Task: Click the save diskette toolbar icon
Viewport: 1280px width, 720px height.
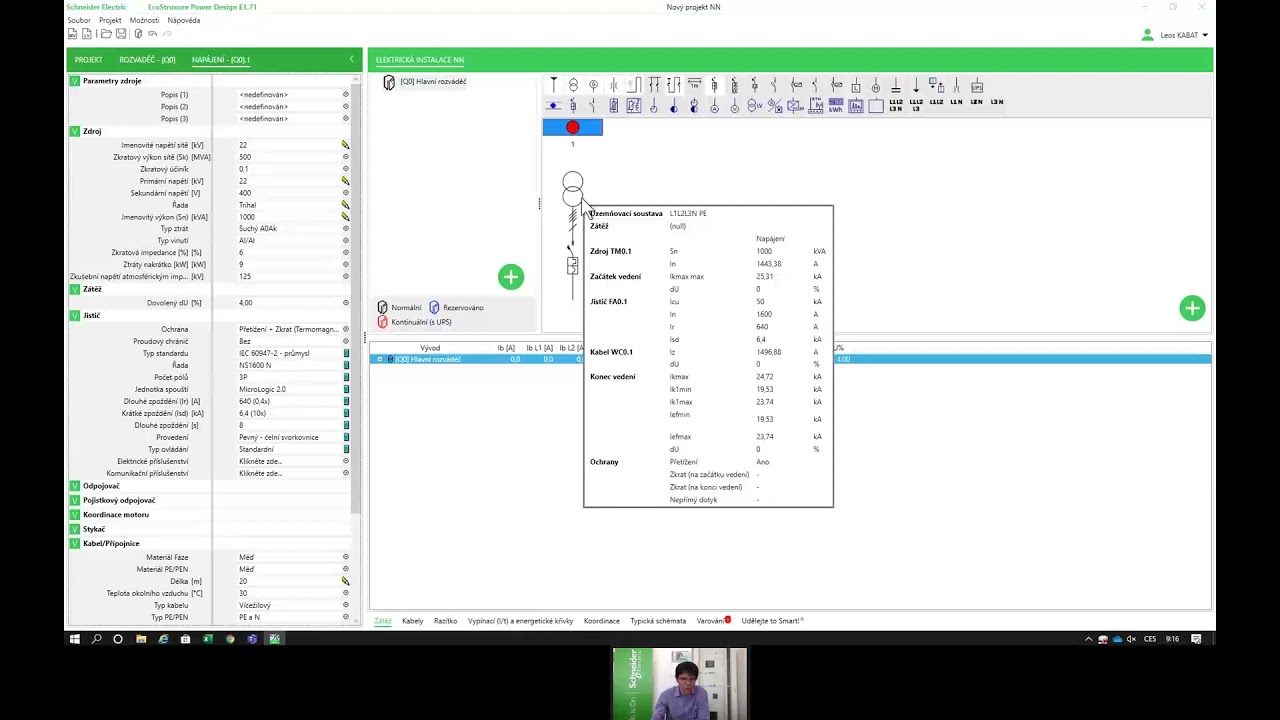Action: point(121,34)
